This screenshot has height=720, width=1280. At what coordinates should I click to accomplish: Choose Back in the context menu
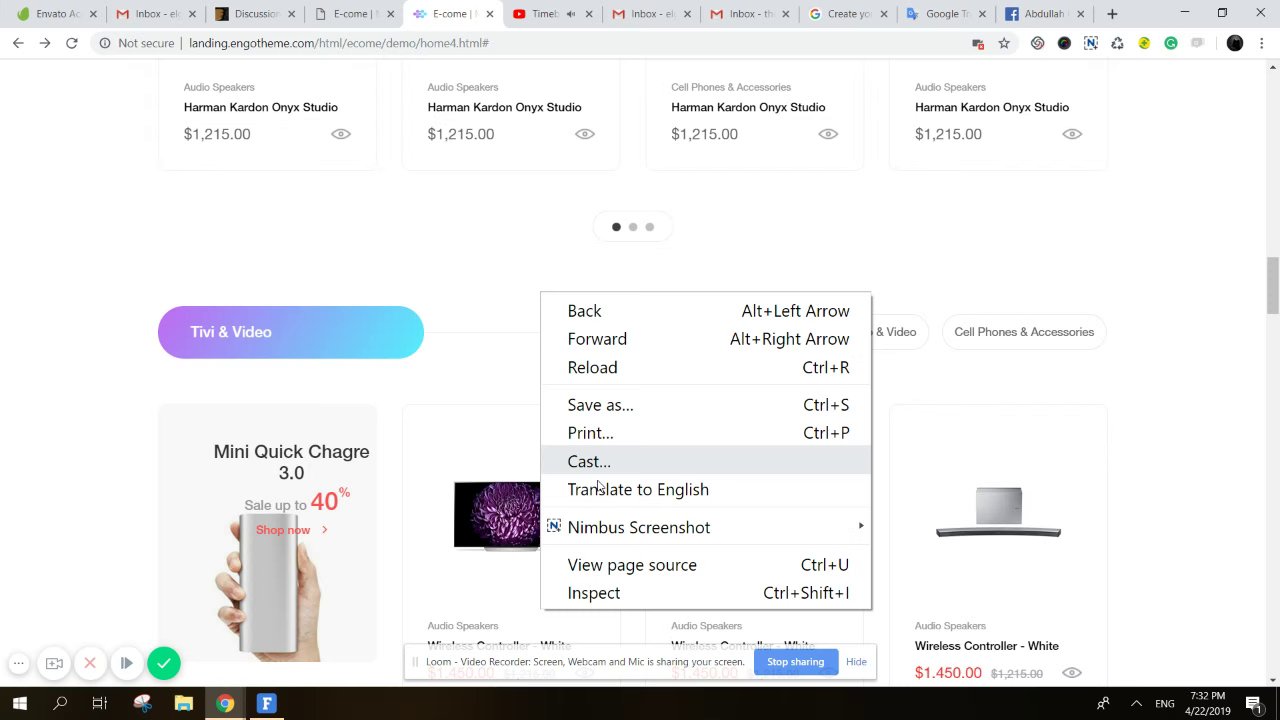pos(706,311)
